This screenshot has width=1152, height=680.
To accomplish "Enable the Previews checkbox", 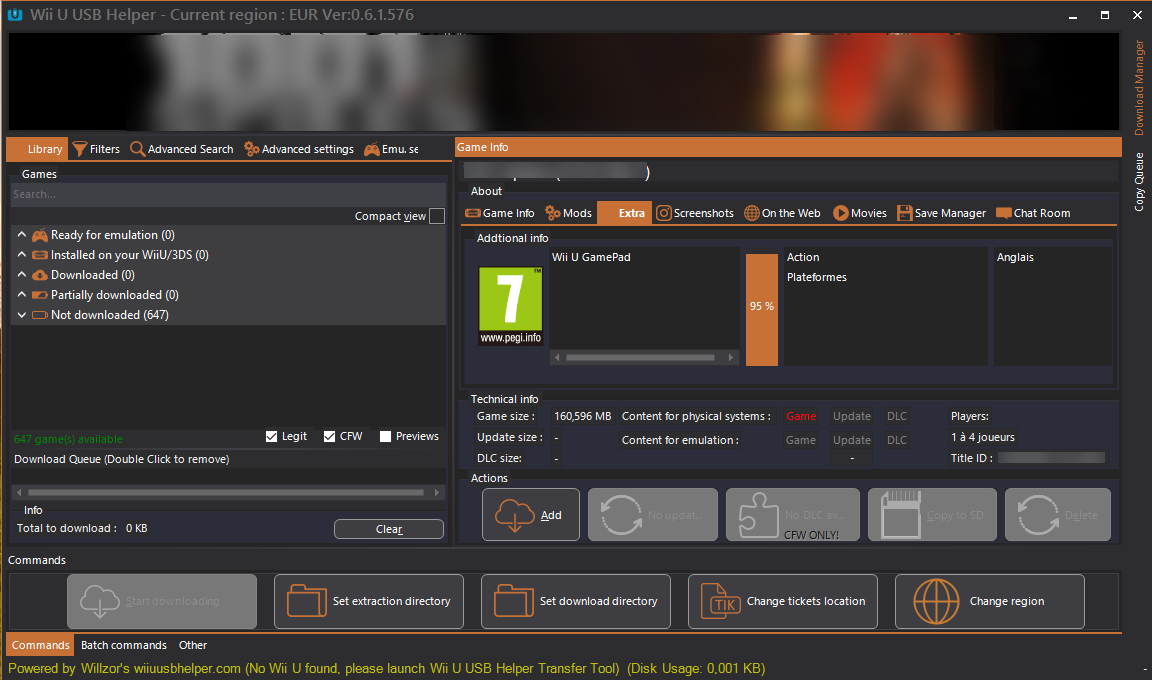I will click(386, 436).
